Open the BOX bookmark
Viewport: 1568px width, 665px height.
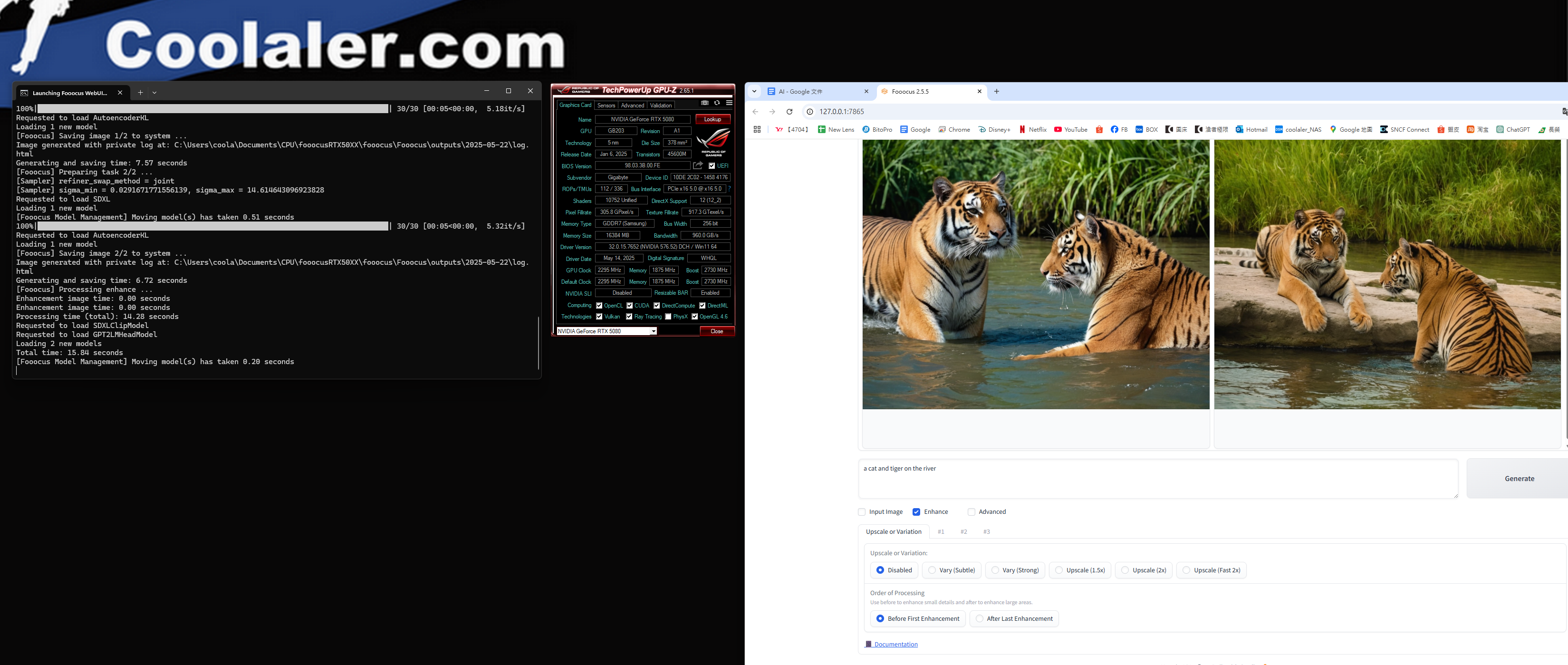[1146, 130]
